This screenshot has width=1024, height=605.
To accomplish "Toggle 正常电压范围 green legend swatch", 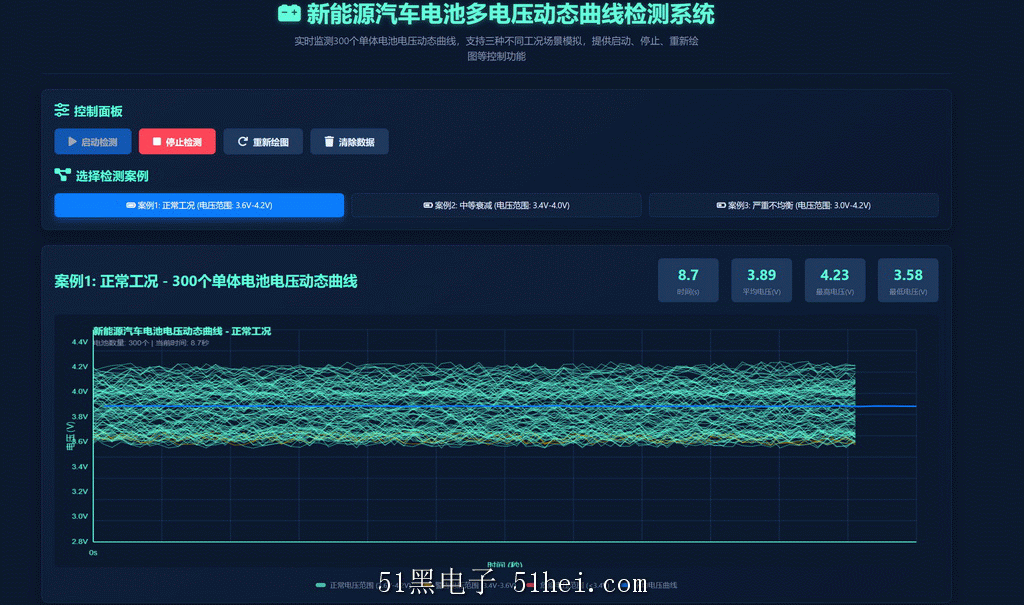I will tap(321, 585).
